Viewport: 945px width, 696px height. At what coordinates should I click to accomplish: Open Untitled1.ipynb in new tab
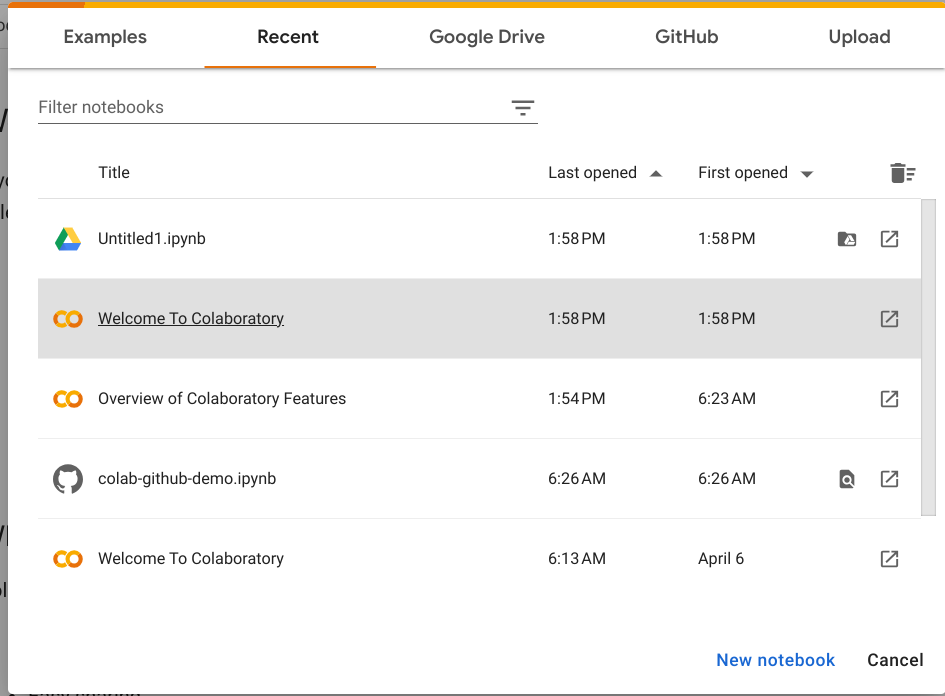pyautogui.click(x=890, y=239)
